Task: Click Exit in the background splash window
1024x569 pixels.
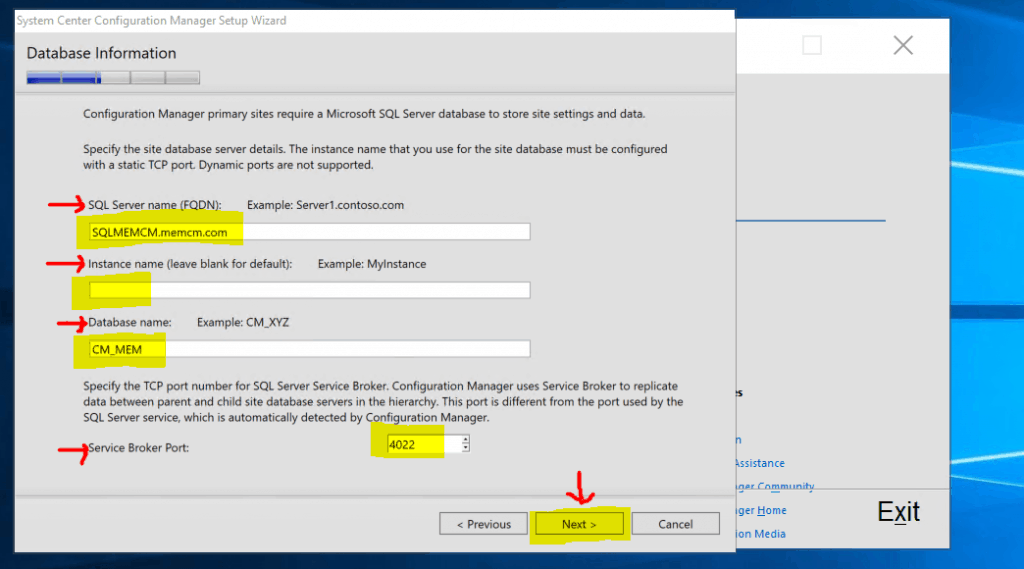Action: (x=898, y=512)
